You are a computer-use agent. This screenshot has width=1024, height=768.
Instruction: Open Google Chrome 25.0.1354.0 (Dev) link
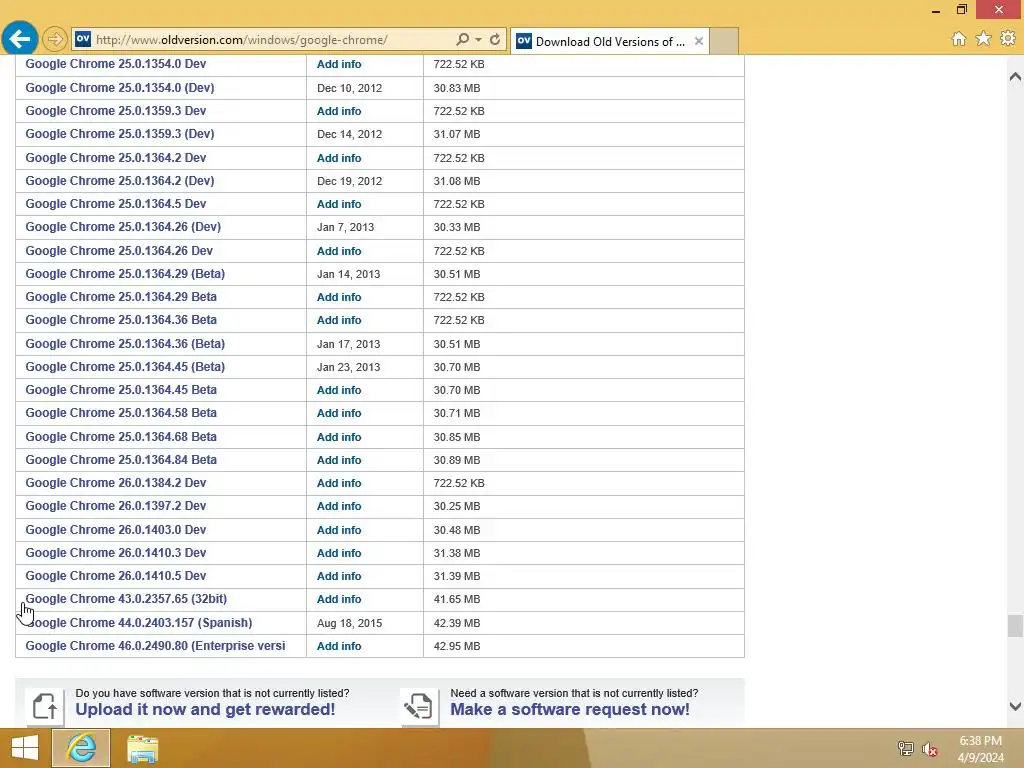point(120,88)
